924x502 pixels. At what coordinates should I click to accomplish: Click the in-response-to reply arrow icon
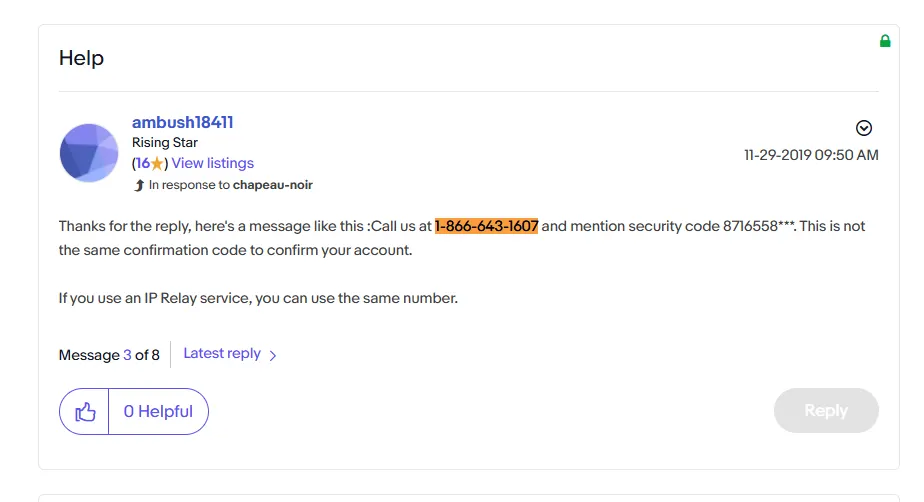pyautogui.click(x=139, y=185)
